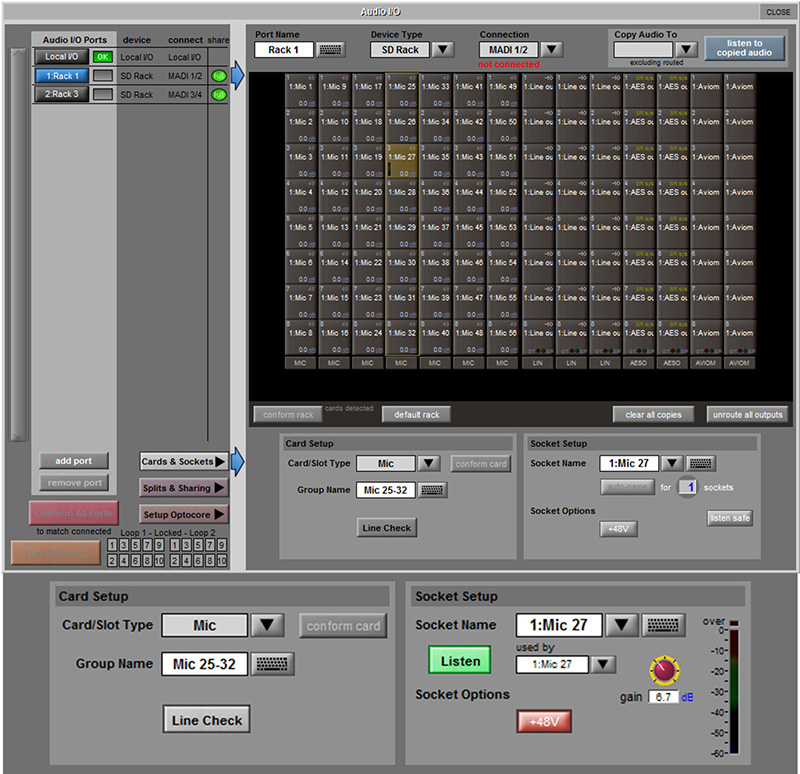Click clear all copies button
This screenshot has width=800, height=774.
pyautogui.click(x=654, y=415)
